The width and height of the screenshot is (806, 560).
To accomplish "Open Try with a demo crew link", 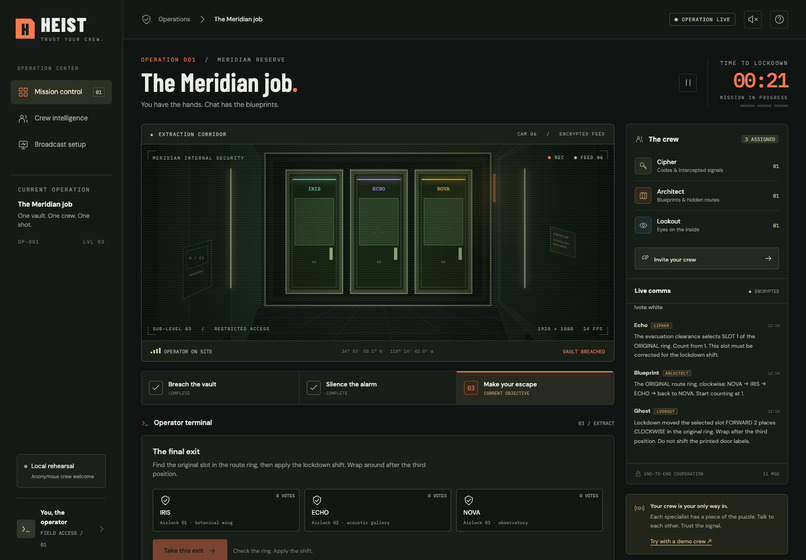I will point(681,541).
